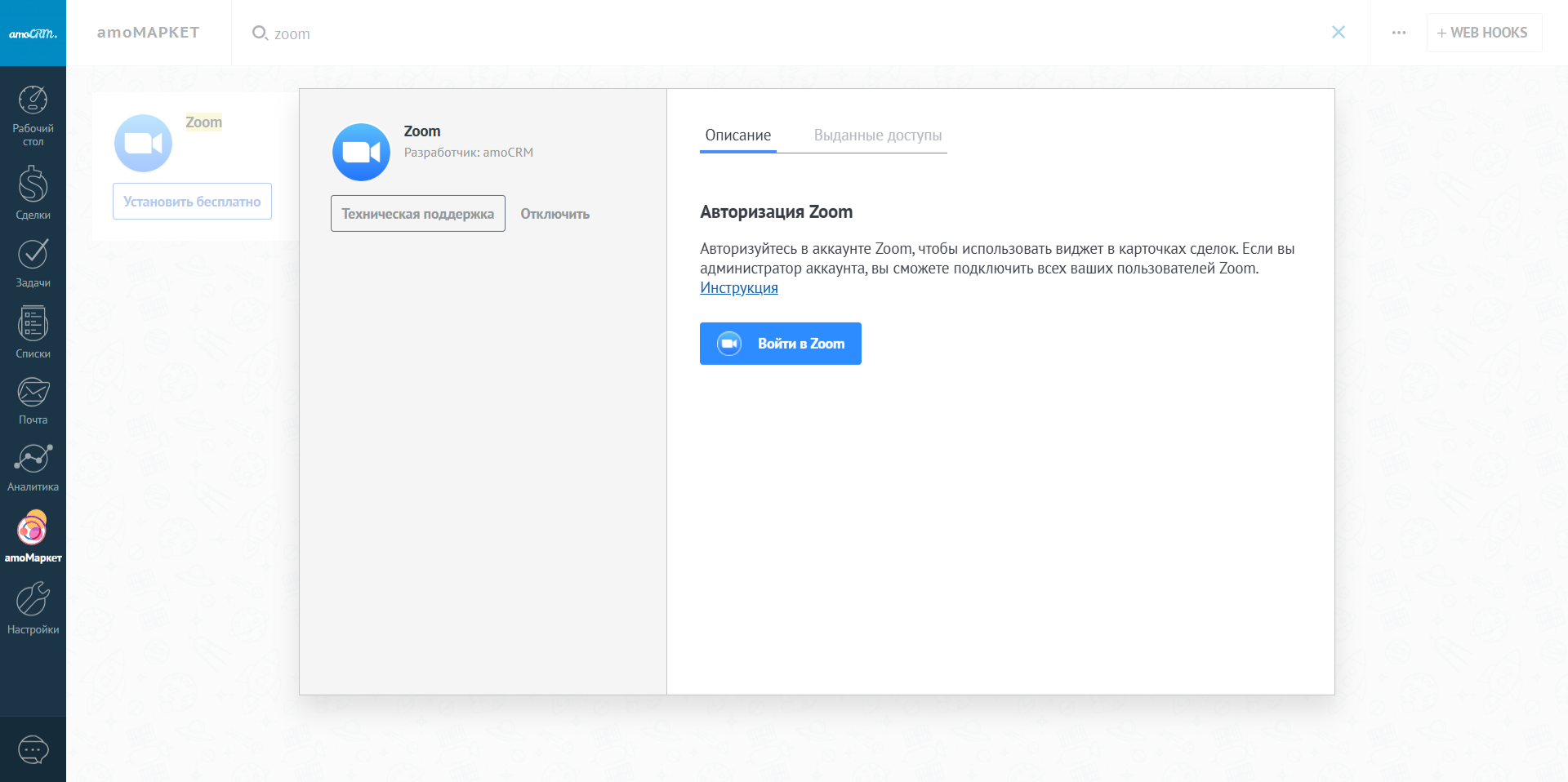The width and height of the screenshot is (1568, 782).
Task: Open the chat bubble icon at sidebar bottom
Action: pos(33,749)
